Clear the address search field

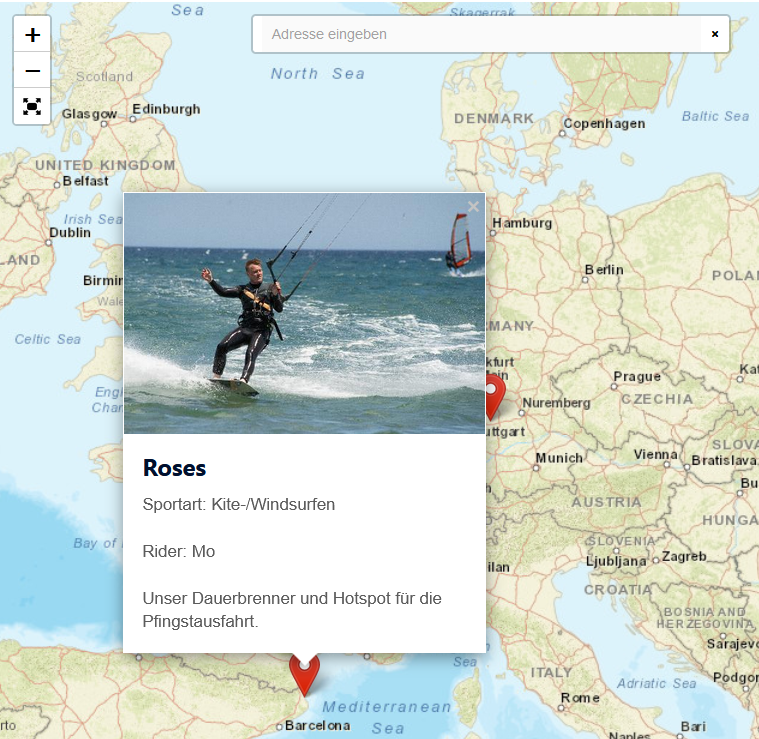coord(714,34)
